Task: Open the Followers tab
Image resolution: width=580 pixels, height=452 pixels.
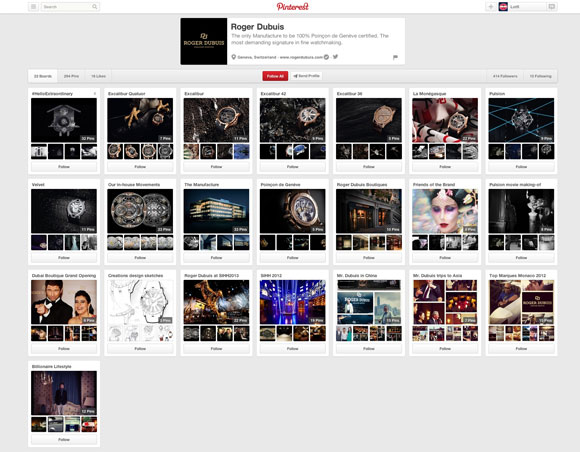Action: (505, 76)
